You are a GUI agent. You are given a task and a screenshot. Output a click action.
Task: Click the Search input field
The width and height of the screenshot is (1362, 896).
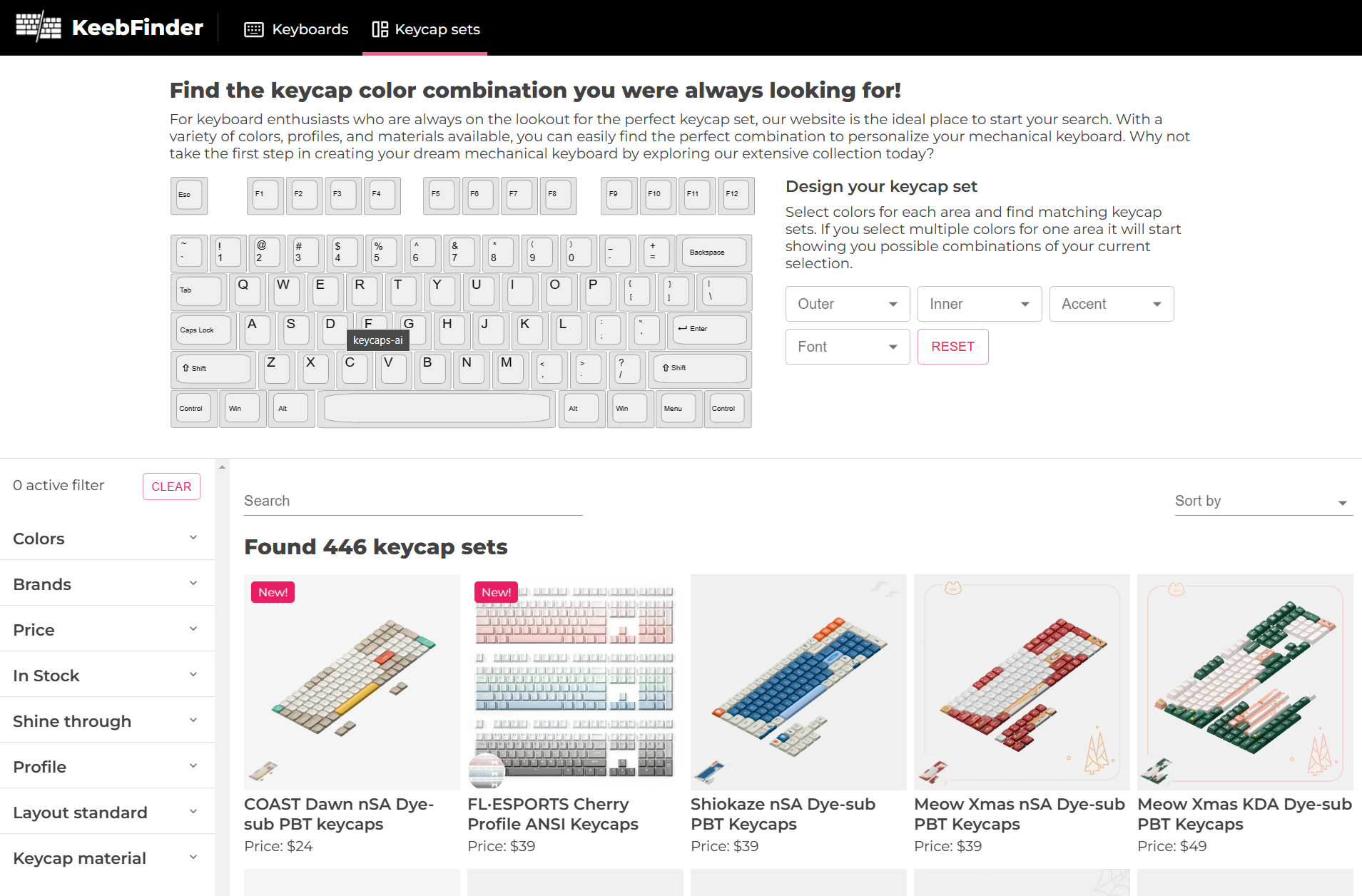pyautogui.click(x=413, y=501)
